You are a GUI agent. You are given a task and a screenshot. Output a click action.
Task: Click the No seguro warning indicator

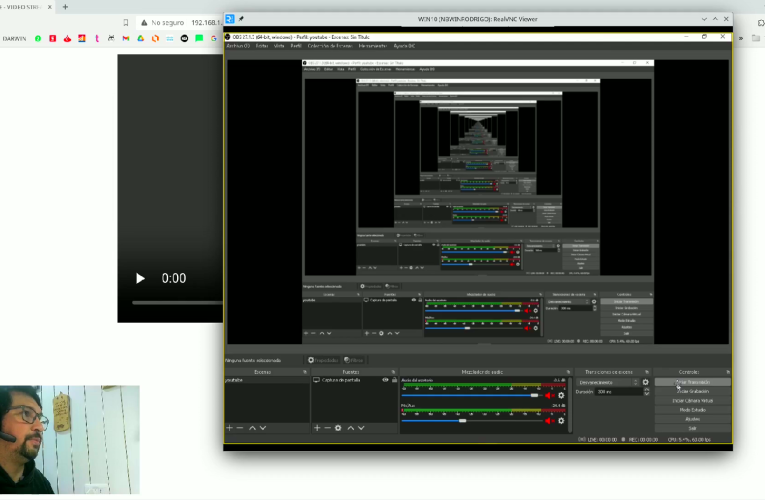point(162,22)
